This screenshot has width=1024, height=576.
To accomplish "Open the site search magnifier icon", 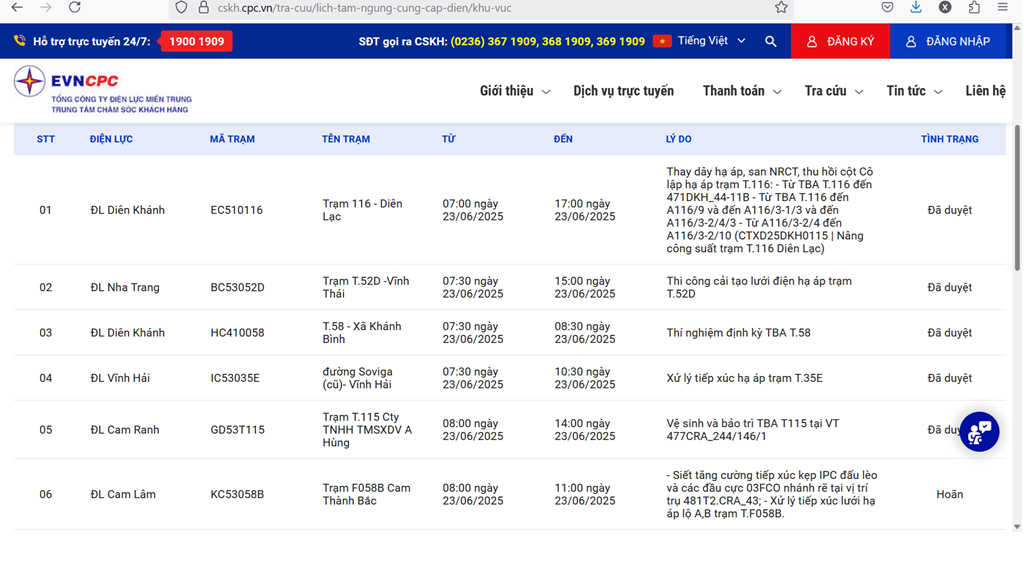I will [x=770, y=41].
